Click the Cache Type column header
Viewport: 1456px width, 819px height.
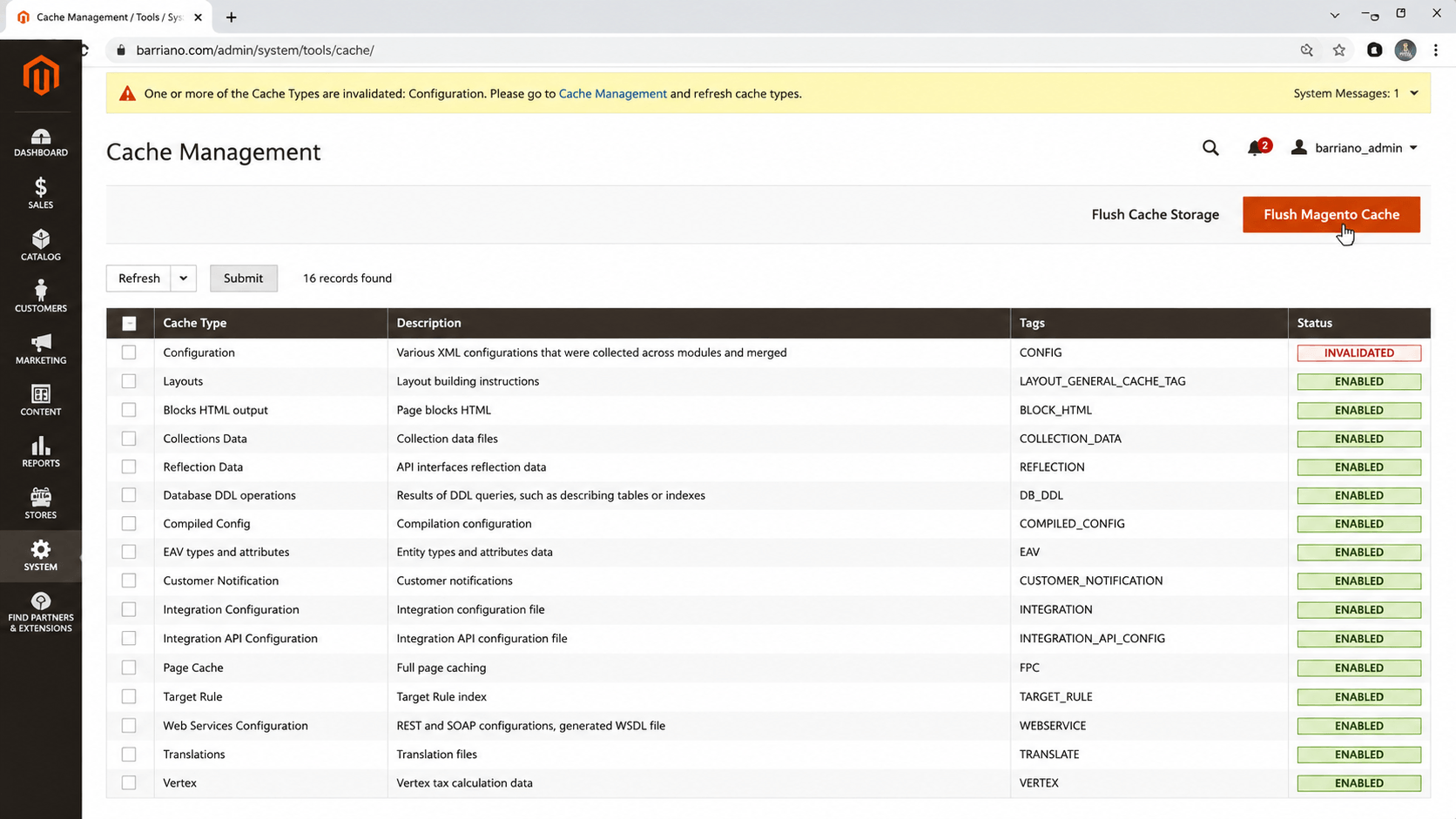point(195,323)
